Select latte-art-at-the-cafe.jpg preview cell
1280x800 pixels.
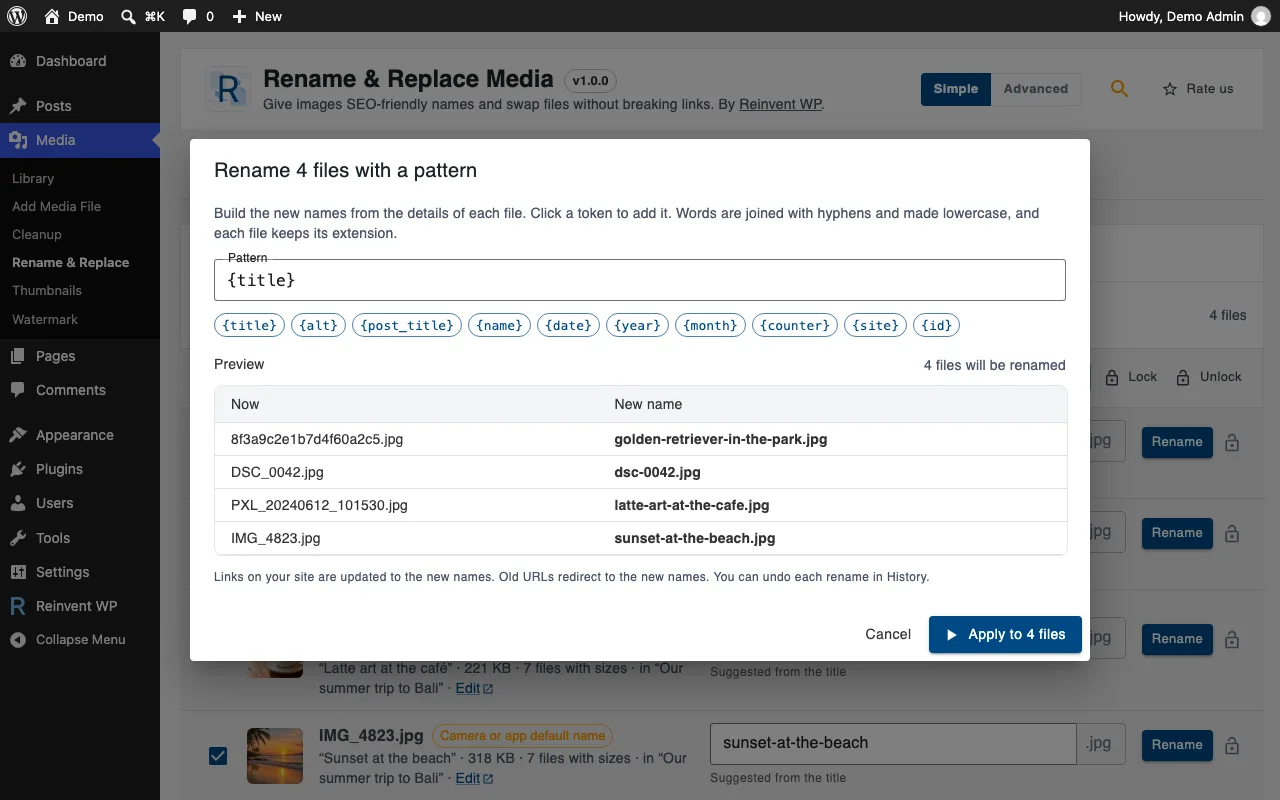(x=691, y=505)
